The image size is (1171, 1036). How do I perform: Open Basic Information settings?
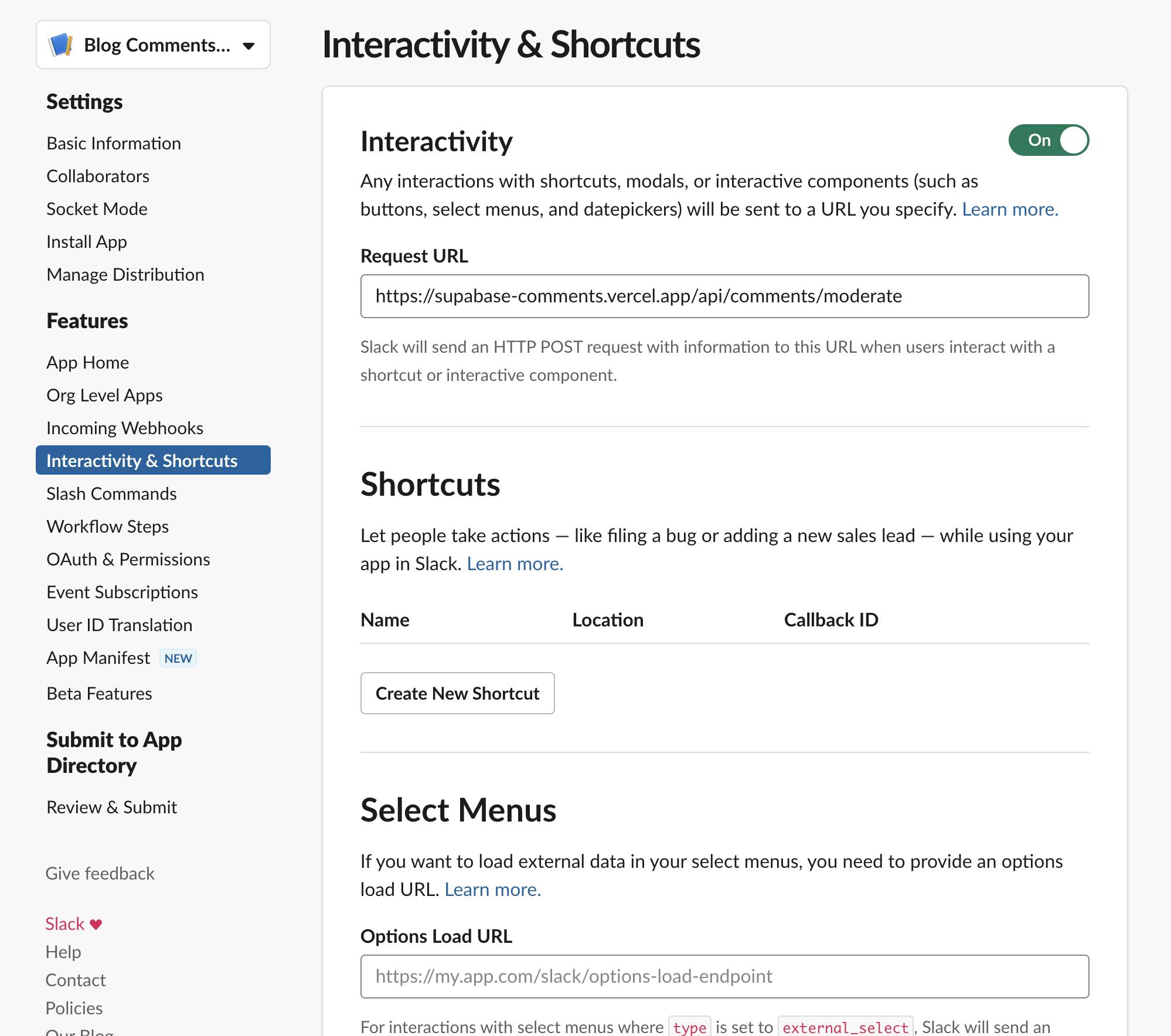coord(113,143)
